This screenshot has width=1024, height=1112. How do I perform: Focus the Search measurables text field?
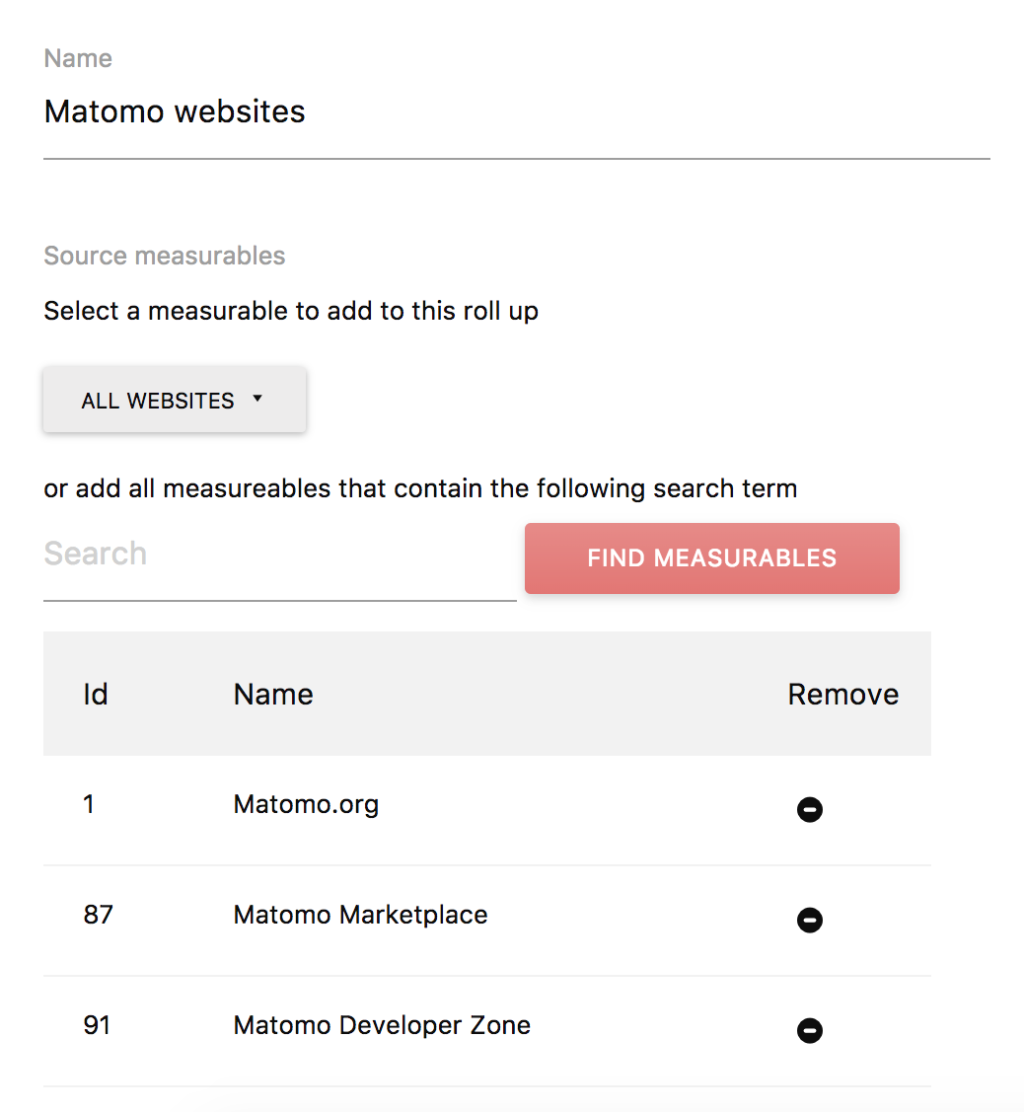pyautogui.click(x=279, y=555)
